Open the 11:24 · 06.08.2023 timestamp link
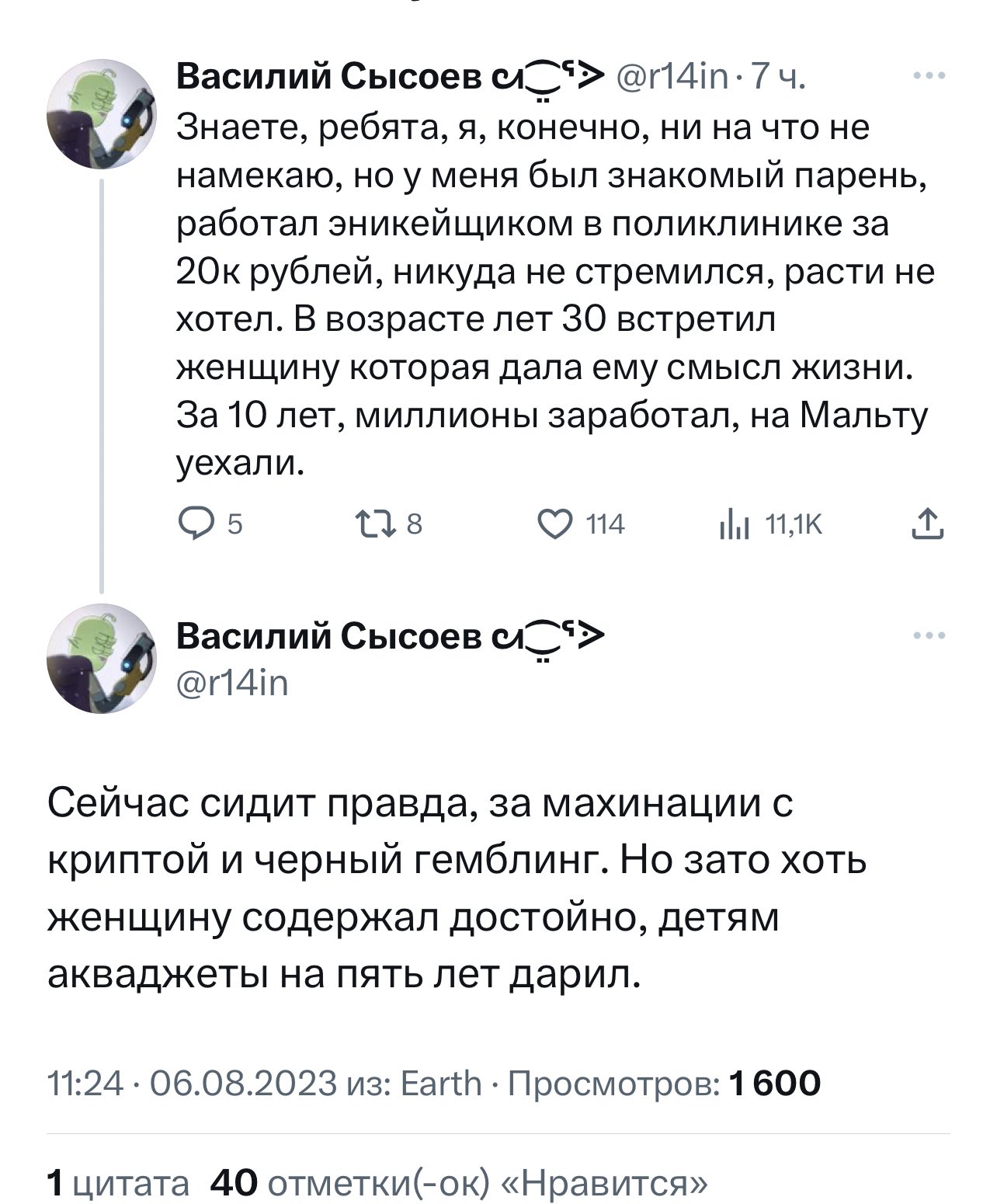Viewport: 997px width, 1204px height. click(x=193, y=1083)
